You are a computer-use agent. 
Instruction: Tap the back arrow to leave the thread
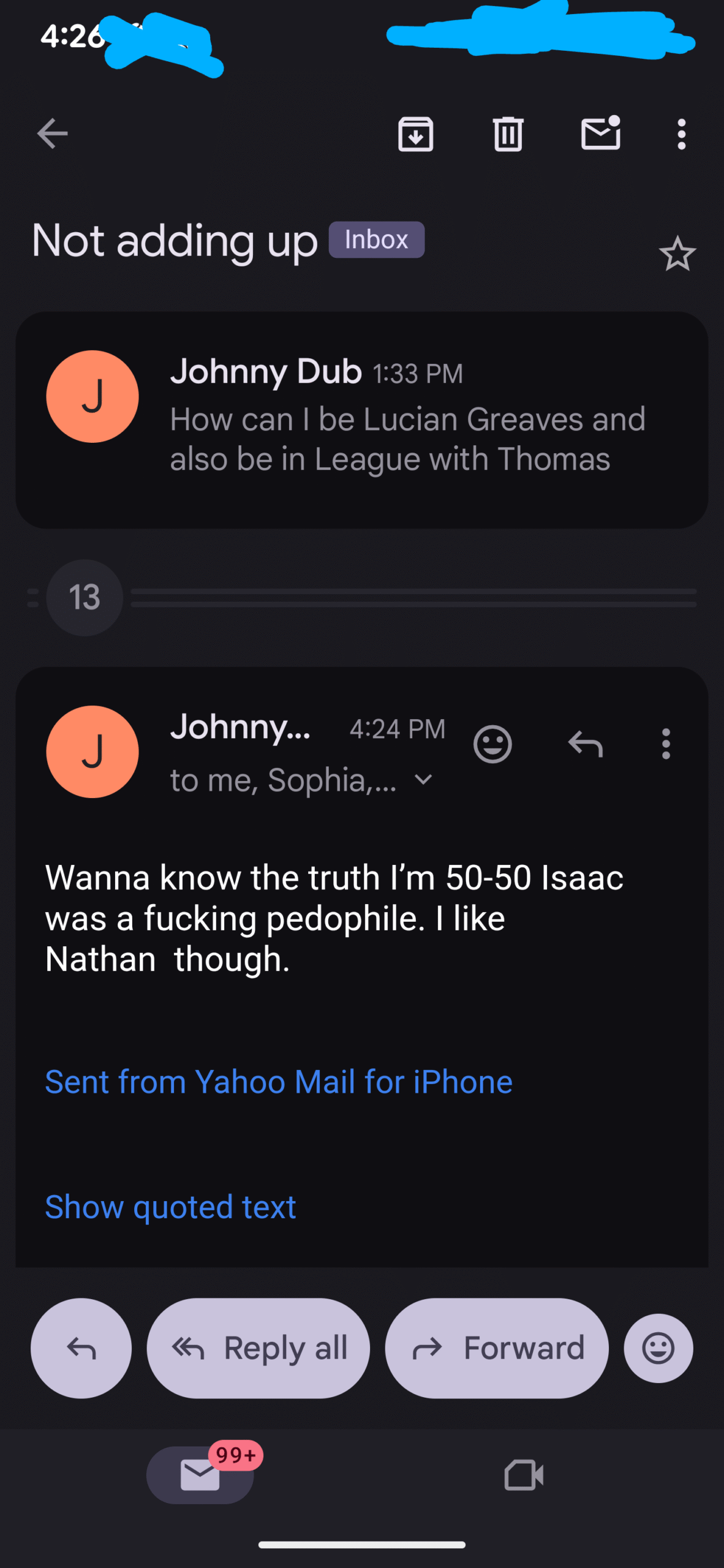pyautogui.click(x=52, y=134)
